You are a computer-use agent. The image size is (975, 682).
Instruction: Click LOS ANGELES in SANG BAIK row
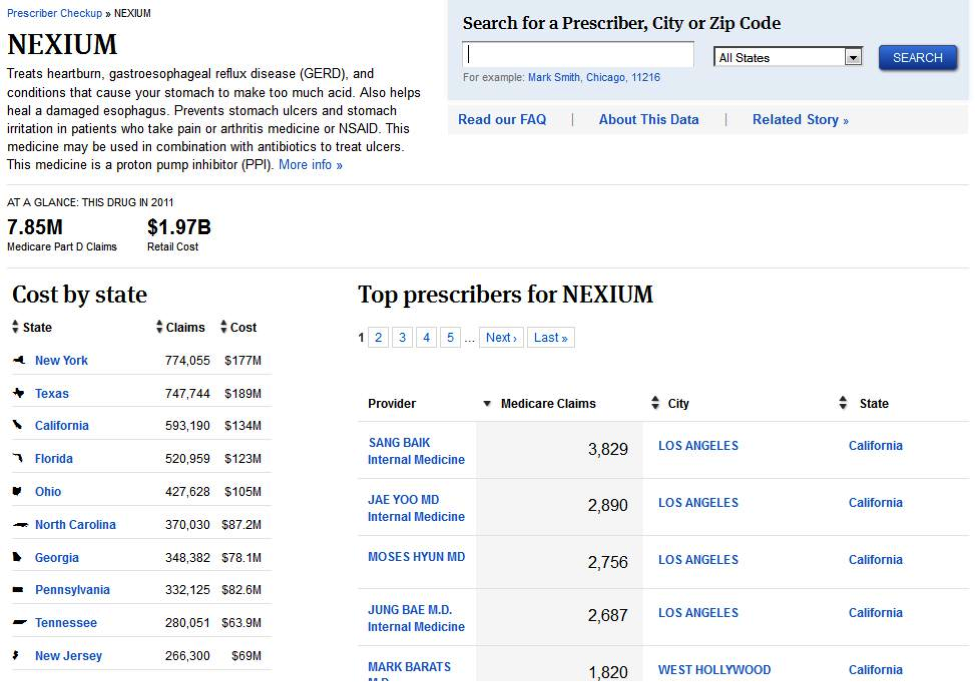(698, 446)
